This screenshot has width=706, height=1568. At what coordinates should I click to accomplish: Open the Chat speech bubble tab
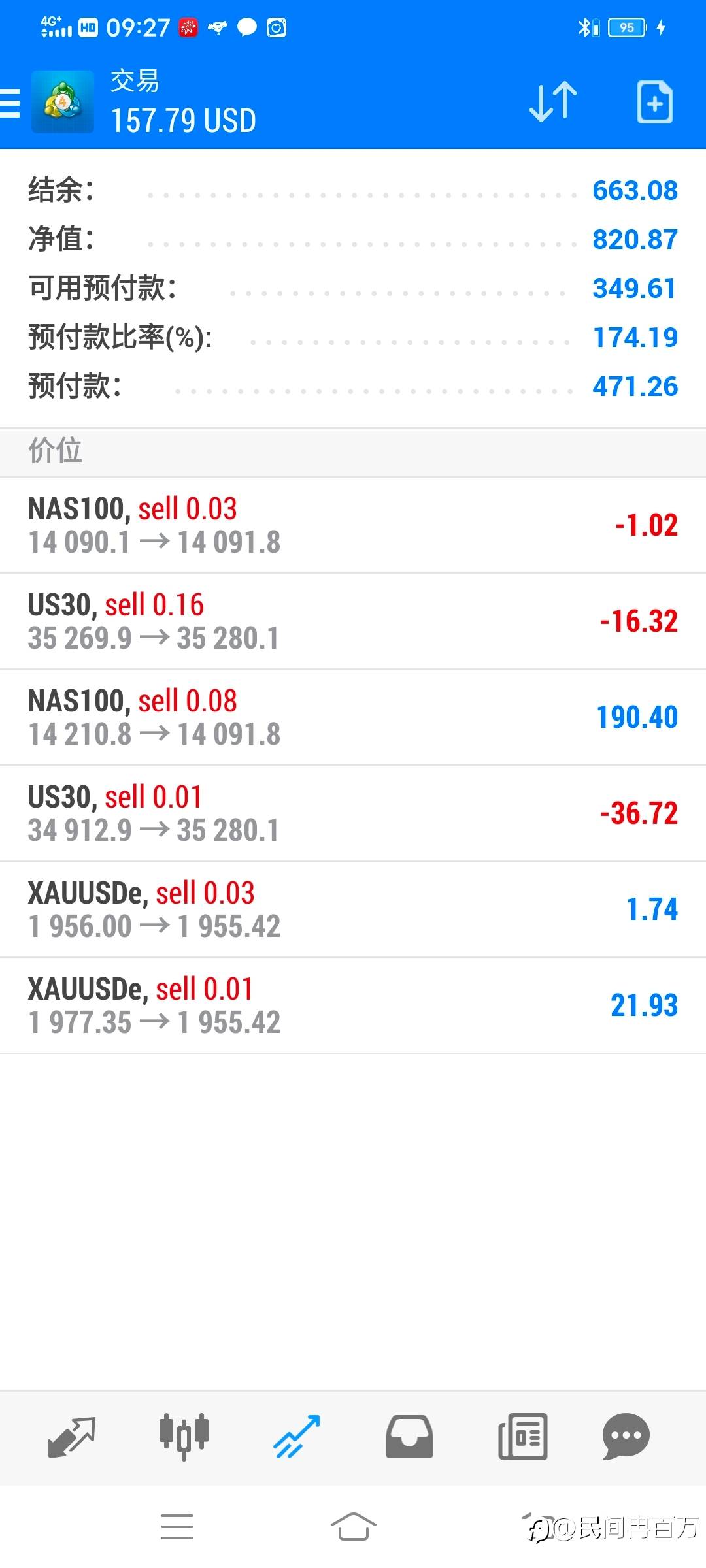point(626,1437)
